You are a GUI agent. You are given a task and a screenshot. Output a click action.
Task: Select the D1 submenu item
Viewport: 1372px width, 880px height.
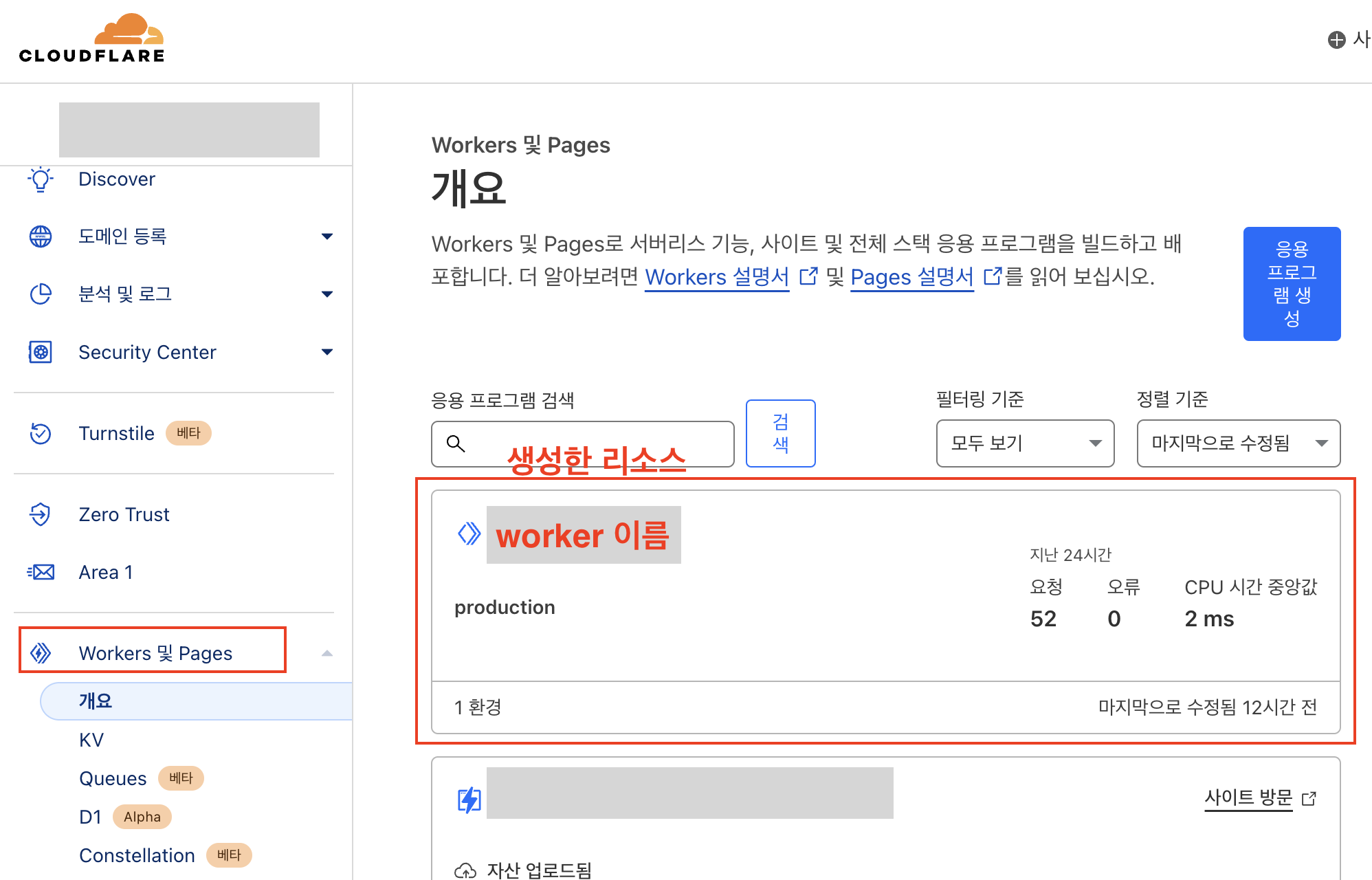(x=90, y=817)
